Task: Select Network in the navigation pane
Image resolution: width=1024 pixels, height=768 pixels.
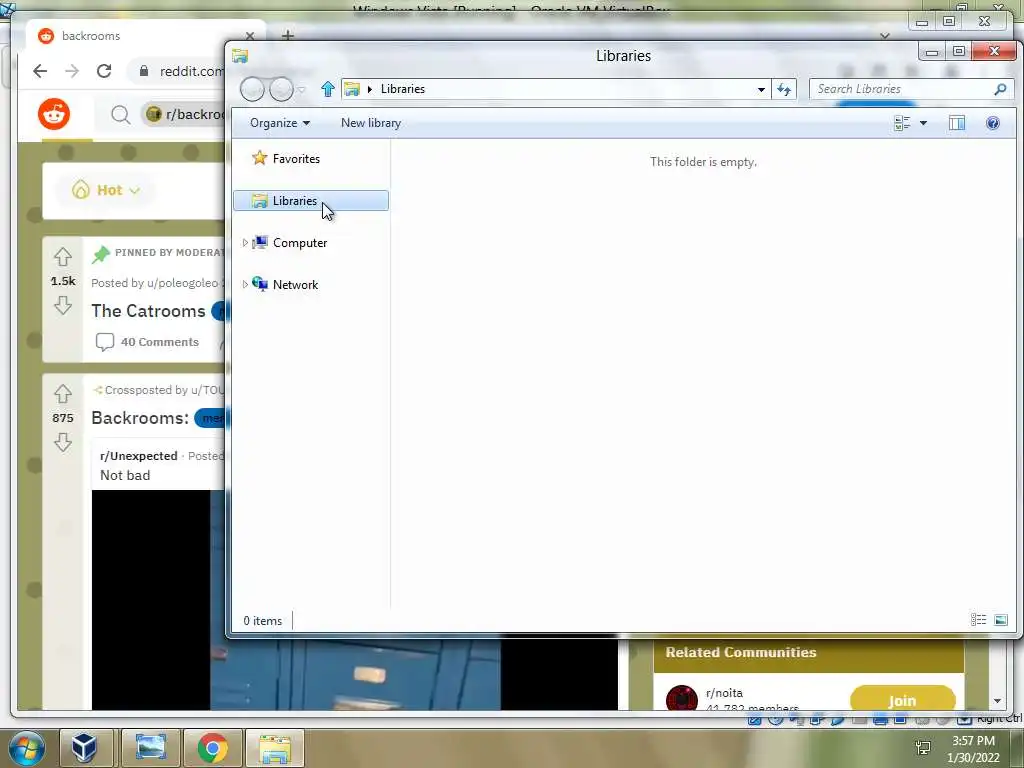Action: (x=295, y=285)
